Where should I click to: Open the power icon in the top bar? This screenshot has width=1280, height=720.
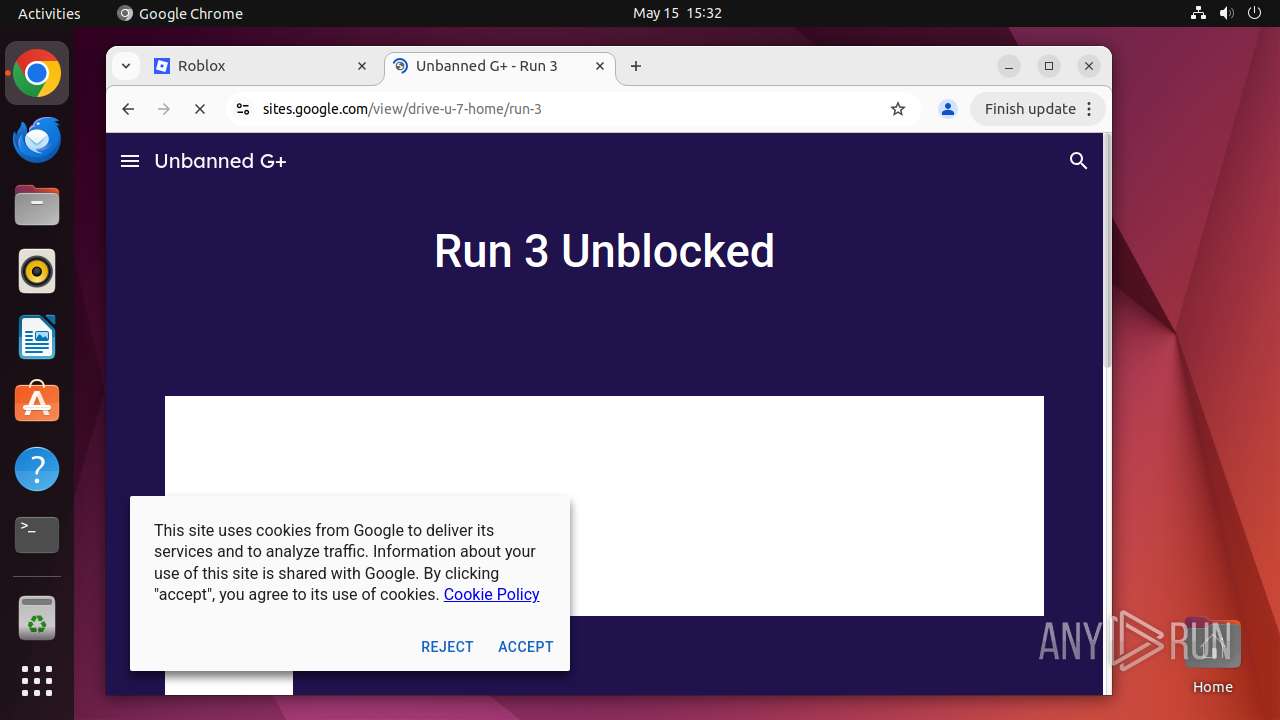(1255, 13)
